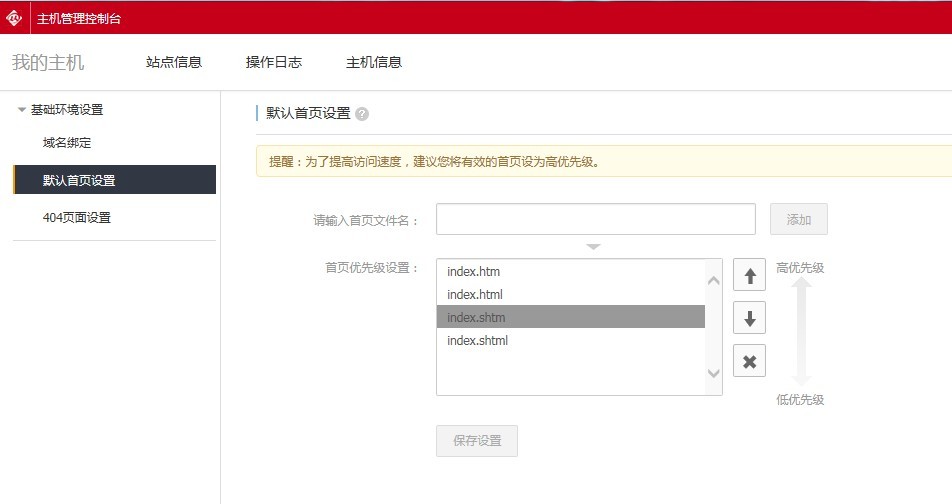Click the help question mark icon
Screen dimensions: 952x504
[362, 114]
